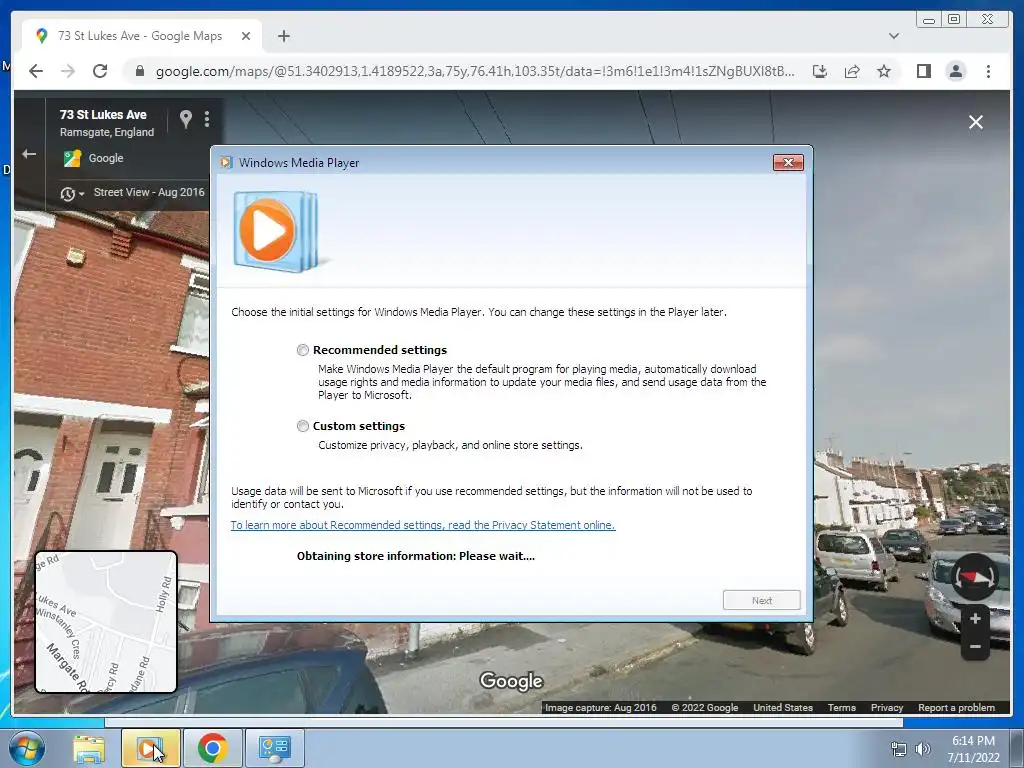Image resolution: width=1024 pixels, height=768 pixels.
Task: Close Street View with the X button
Action: tap(976, 122)
